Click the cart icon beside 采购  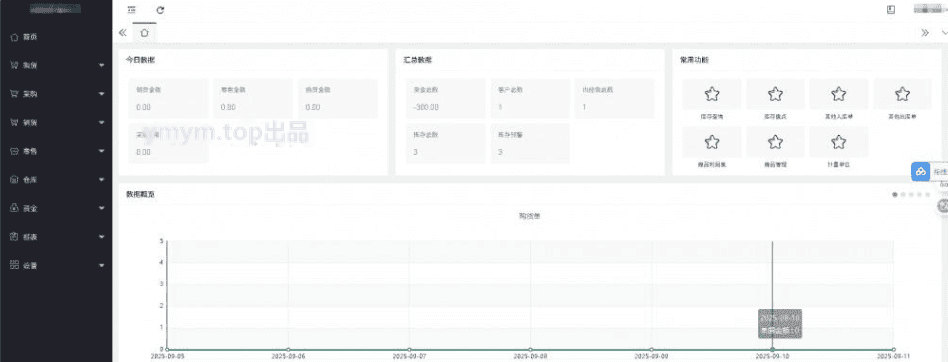[x=15, y=94]
